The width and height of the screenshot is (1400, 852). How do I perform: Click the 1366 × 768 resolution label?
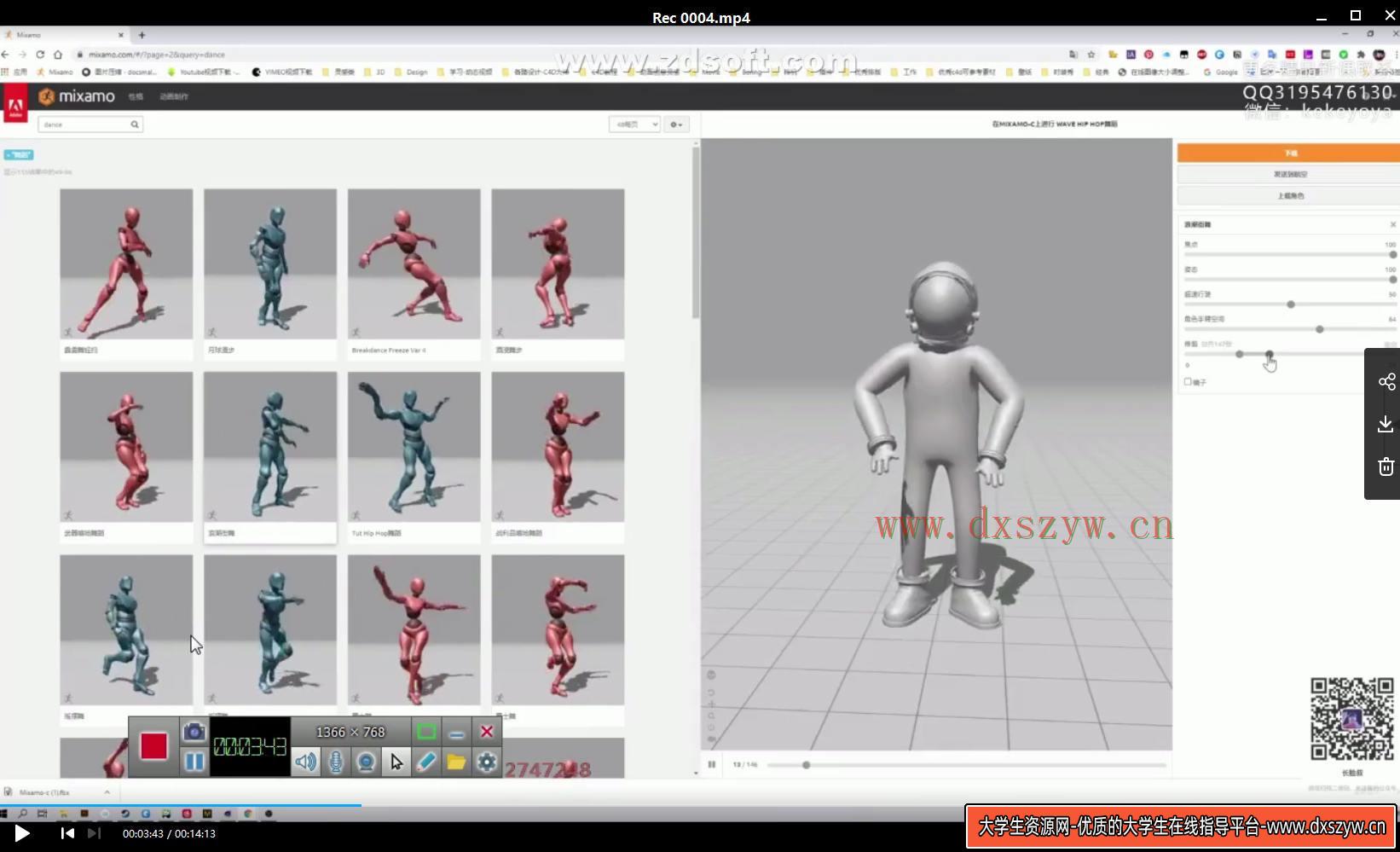pyautogui.click(x=350, y=732)
